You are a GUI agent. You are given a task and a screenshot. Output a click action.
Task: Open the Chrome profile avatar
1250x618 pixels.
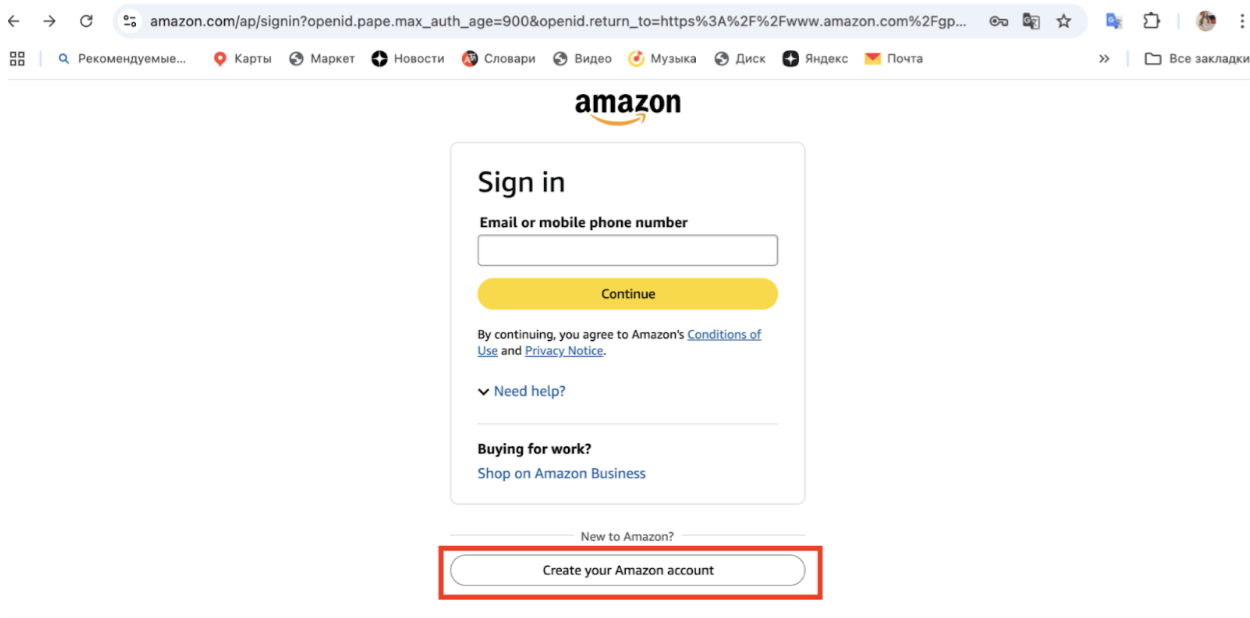pyautogui.click(x=1206, y=21)
